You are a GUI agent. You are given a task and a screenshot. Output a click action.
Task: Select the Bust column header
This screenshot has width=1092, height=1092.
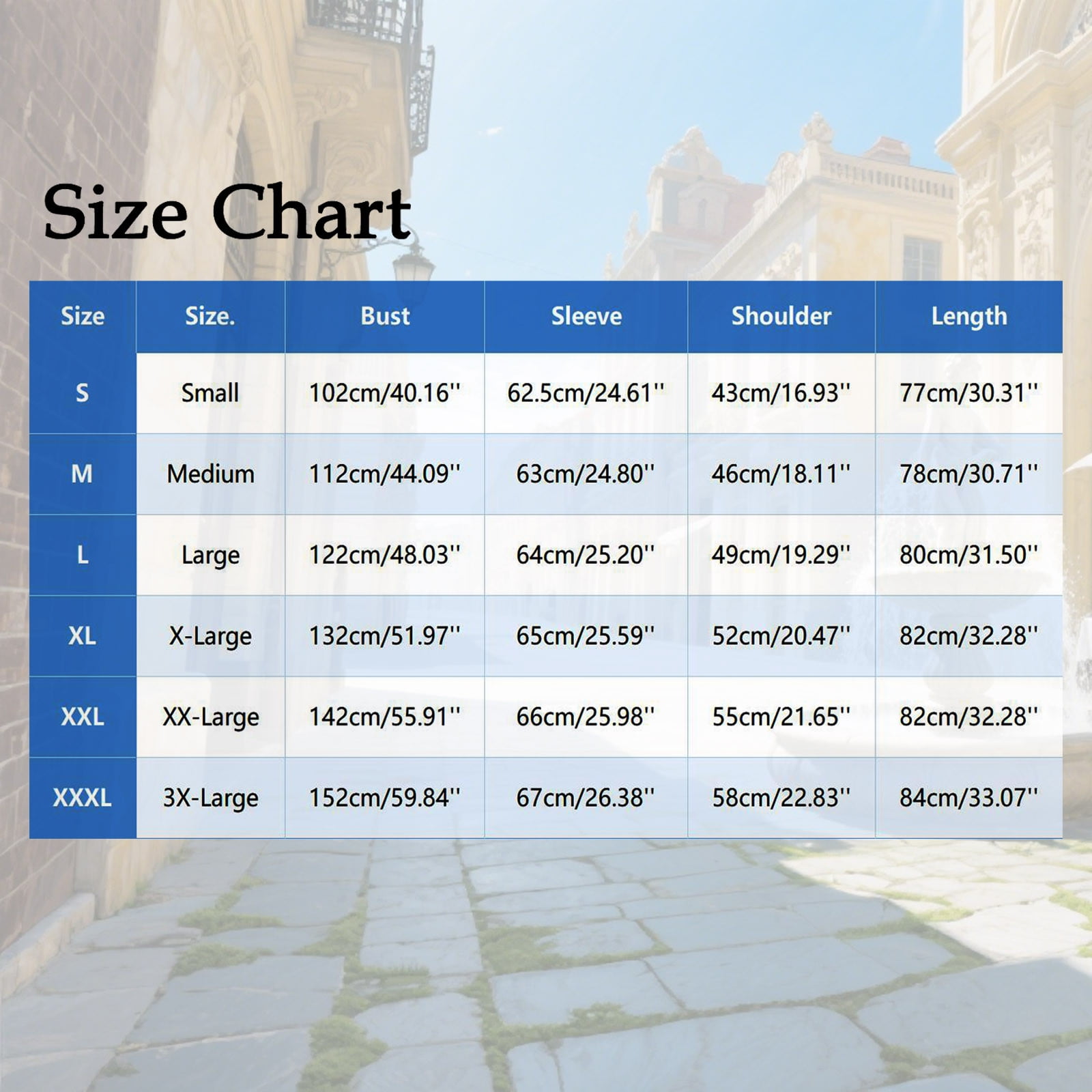coord(385,316)
